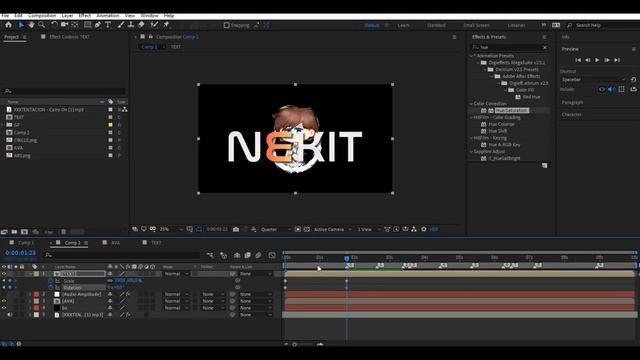Open the Quarter resolution dropdown
Viewport: 640px width, 360px height.
pos(276,229)
